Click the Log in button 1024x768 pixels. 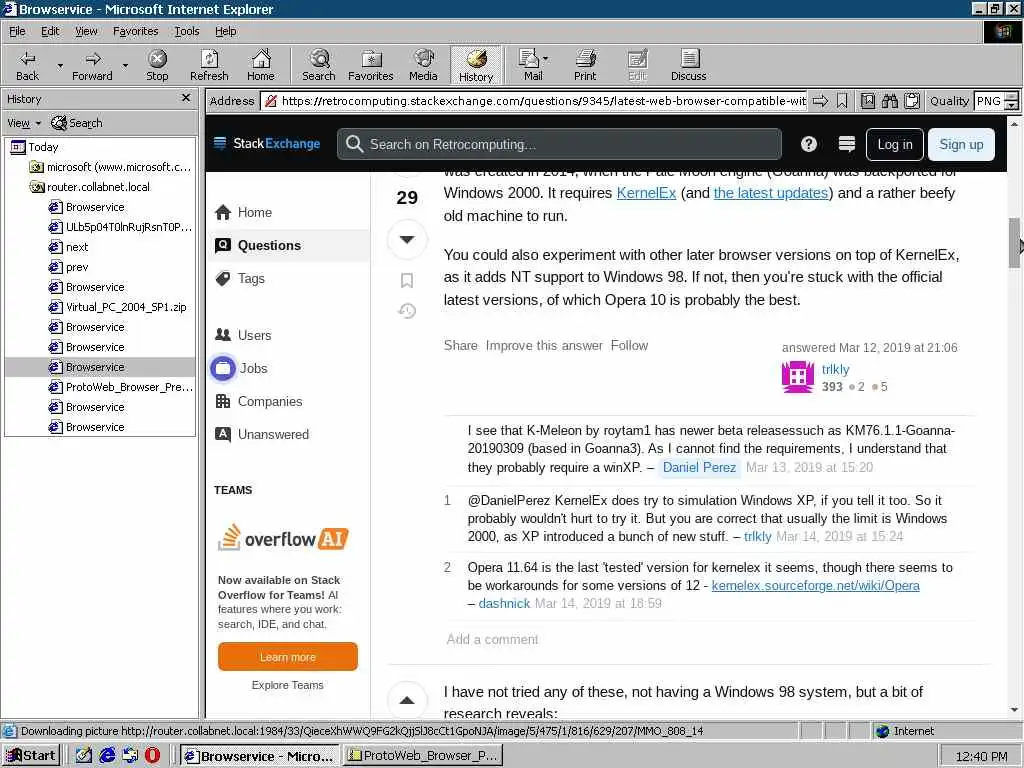click(x=895, y=144)
